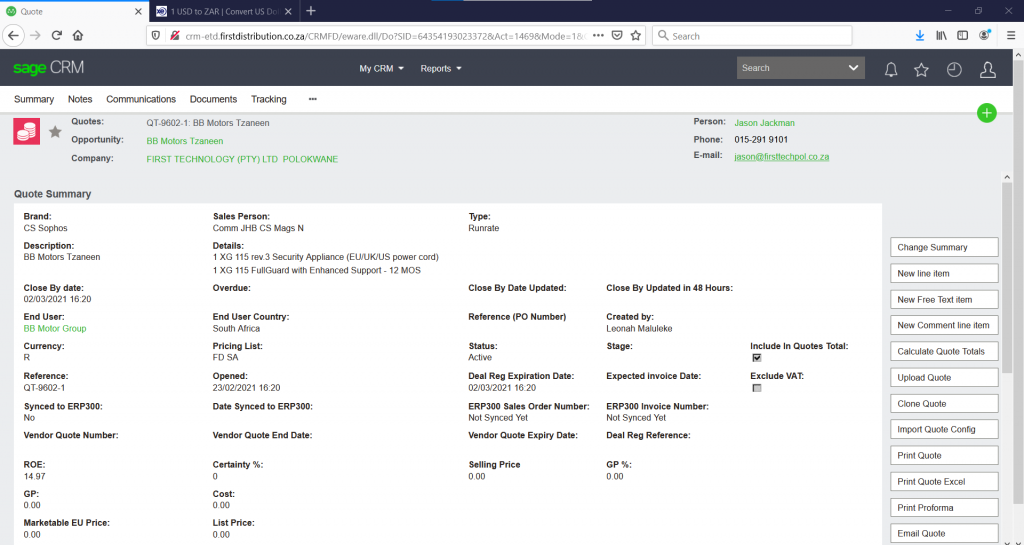
Task: Open the notifications bell icon
Action: point(890,69)
